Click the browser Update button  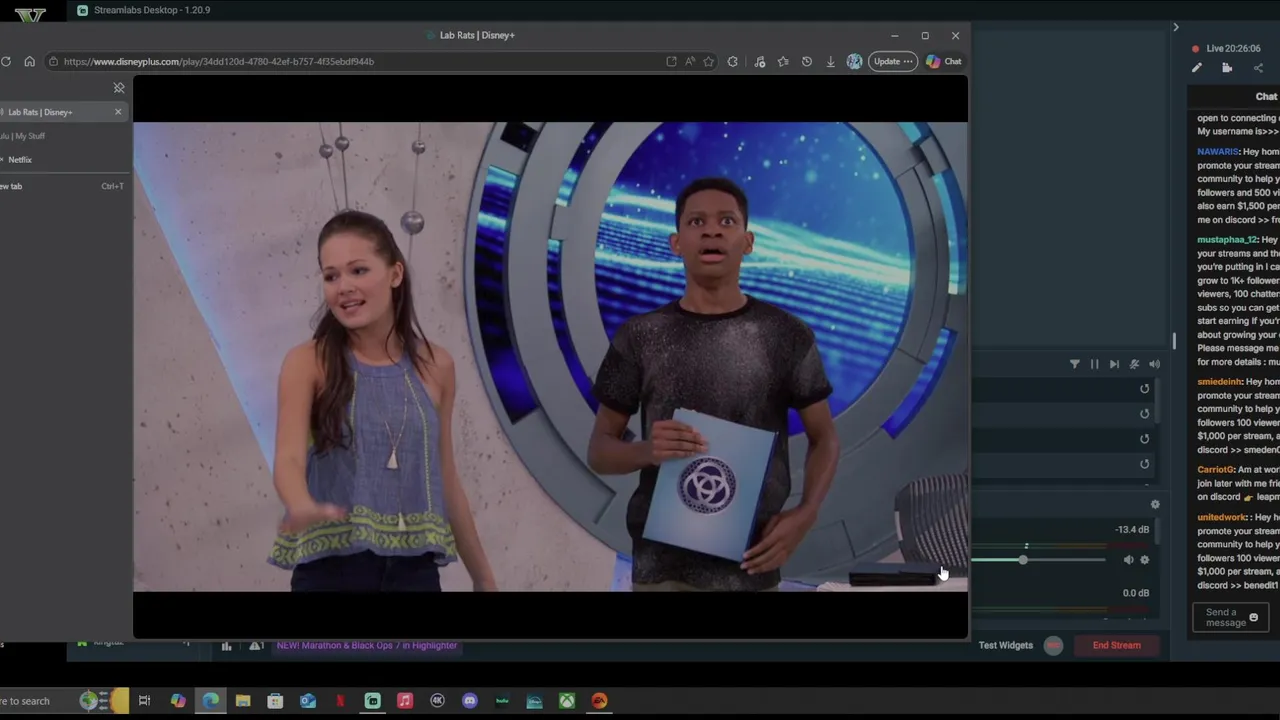tap(893, 62)
